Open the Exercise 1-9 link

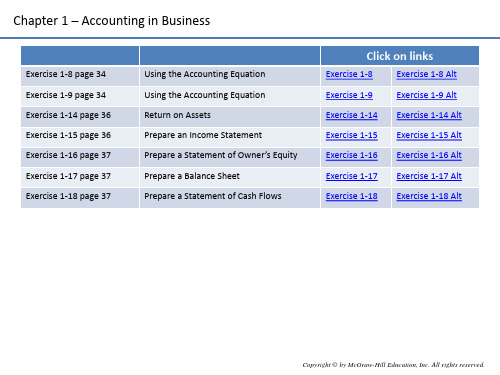coord(349,95)
